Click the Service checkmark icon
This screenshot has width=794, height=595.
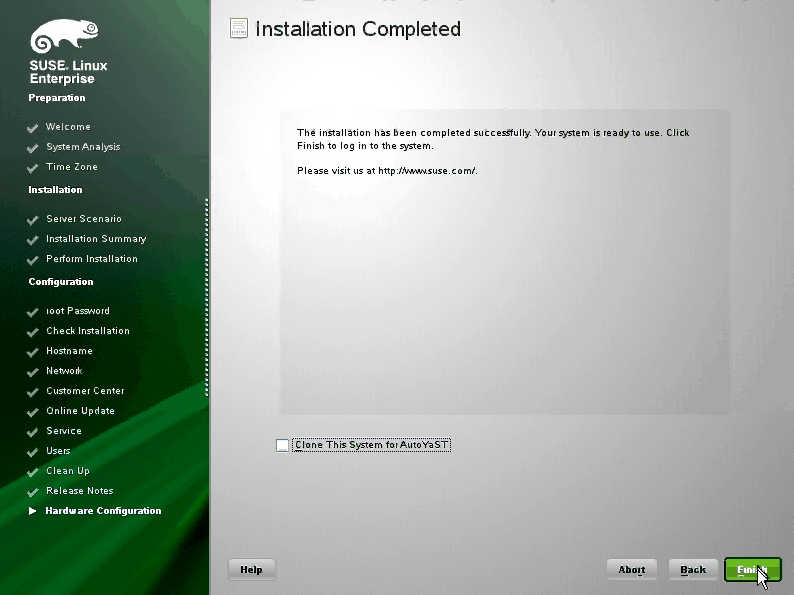click(x=33, y=432)
